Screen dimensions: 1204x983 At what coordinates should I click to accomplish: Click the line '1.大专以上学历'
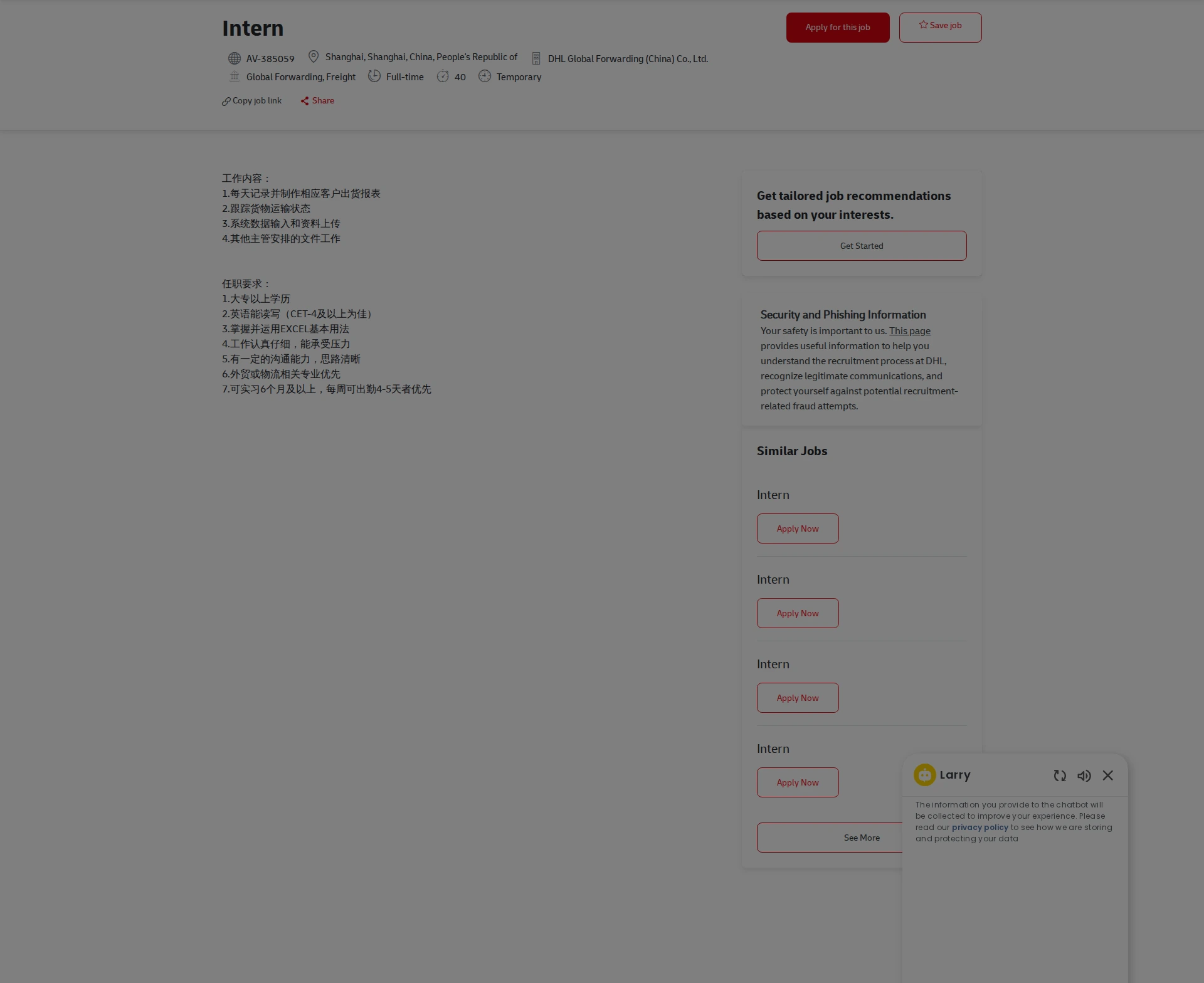click(x=256, y=299)
